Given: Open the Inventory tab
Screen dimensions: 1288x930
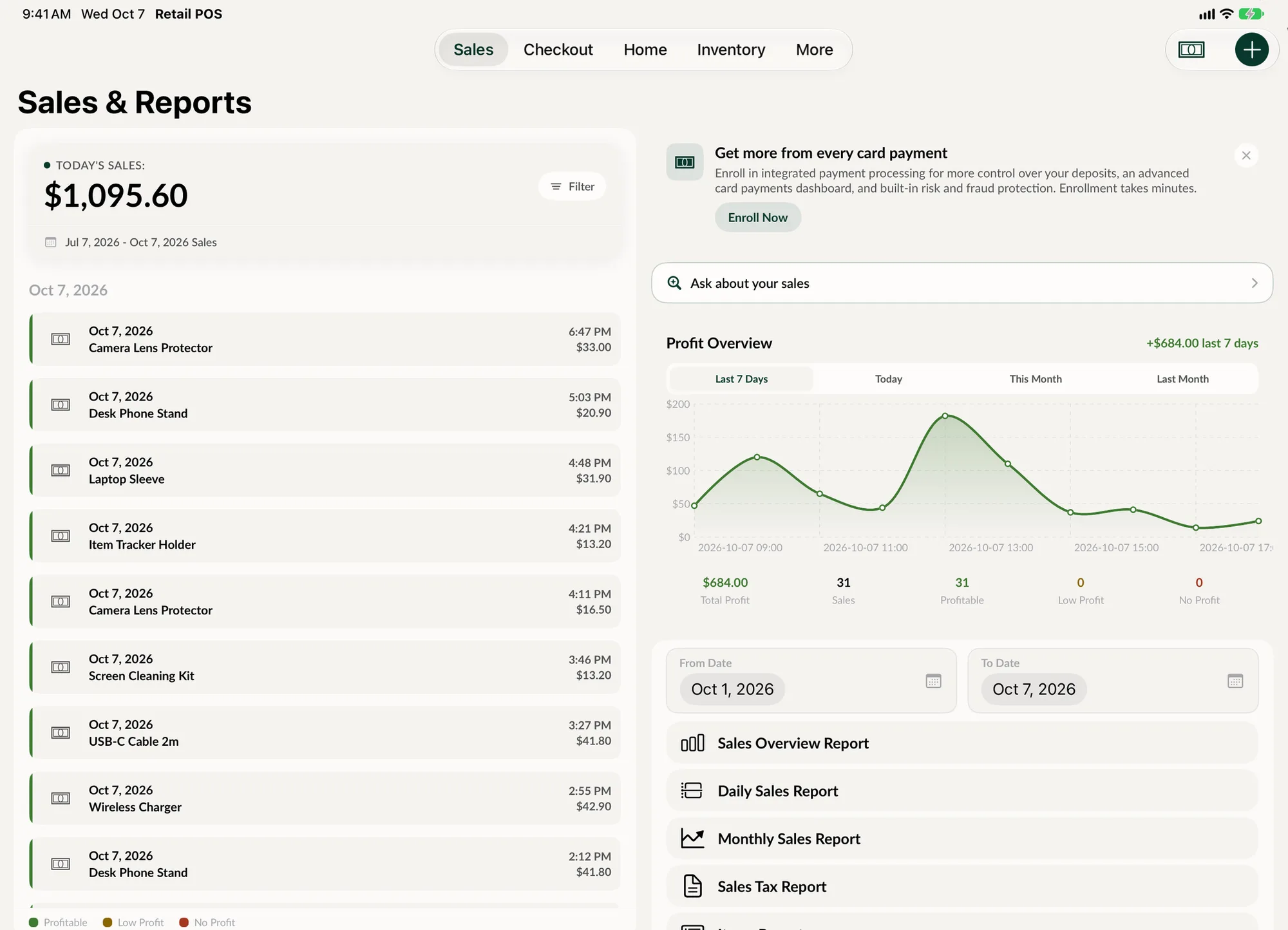Looking at the screenshot, I should 731,50.
